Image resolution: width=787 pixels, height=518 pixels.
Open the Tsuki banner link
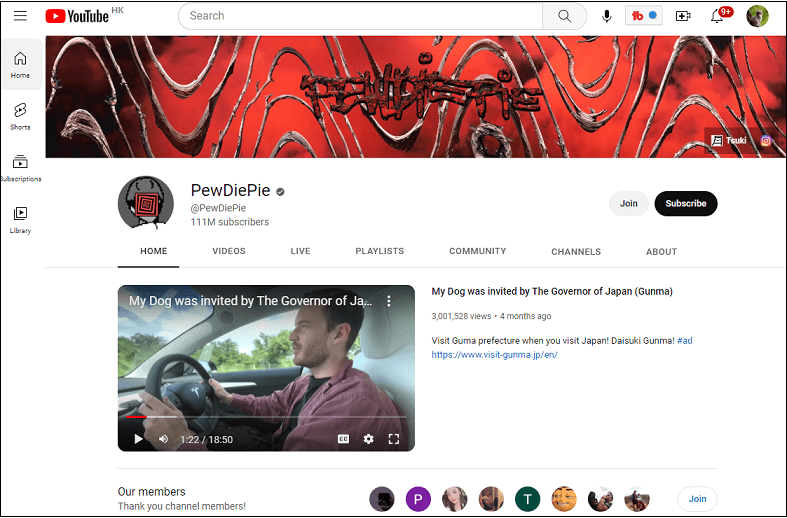(729, 141)
